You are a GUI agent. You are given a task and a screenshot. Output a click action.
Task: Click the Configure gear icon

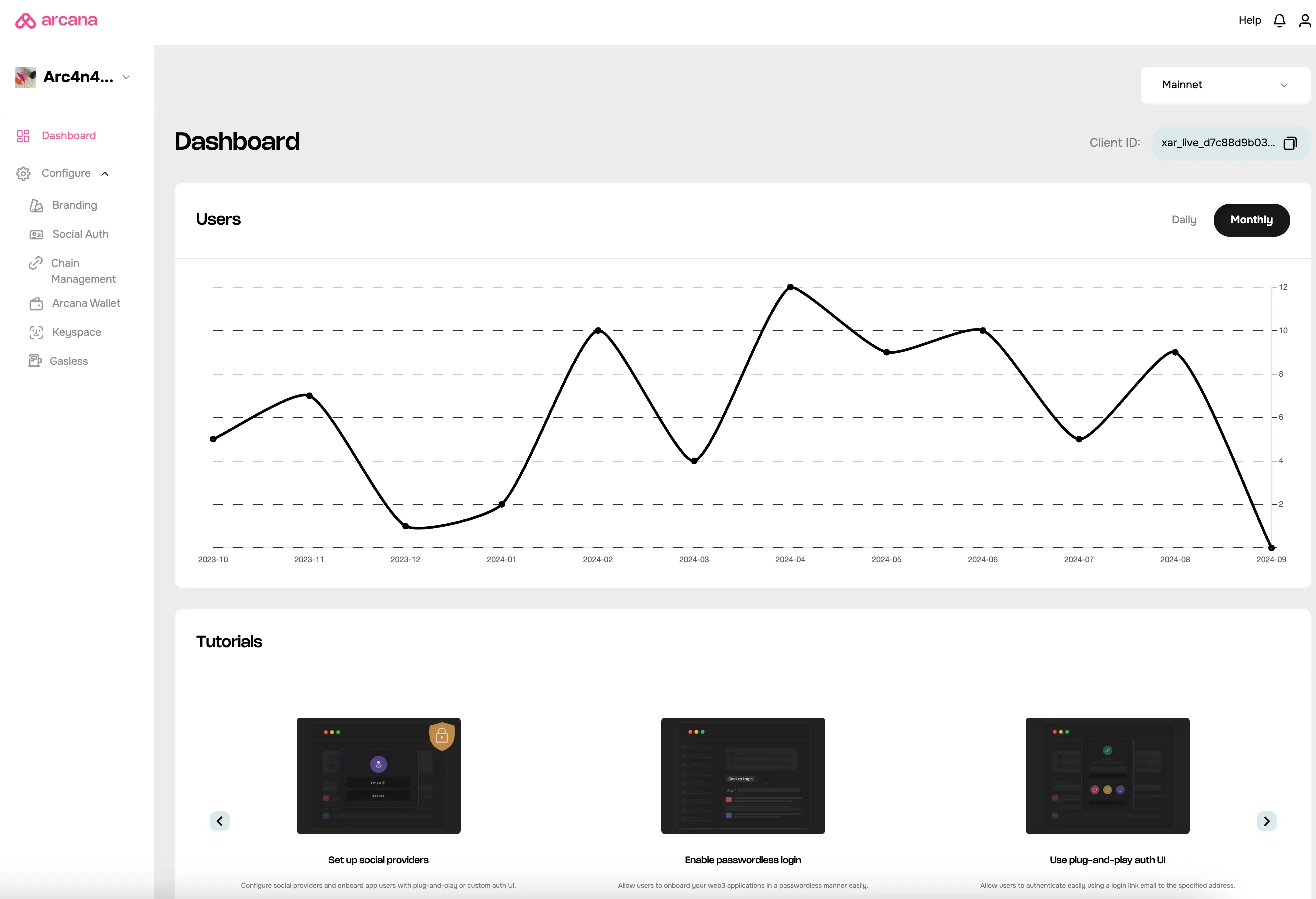[23, 174]
